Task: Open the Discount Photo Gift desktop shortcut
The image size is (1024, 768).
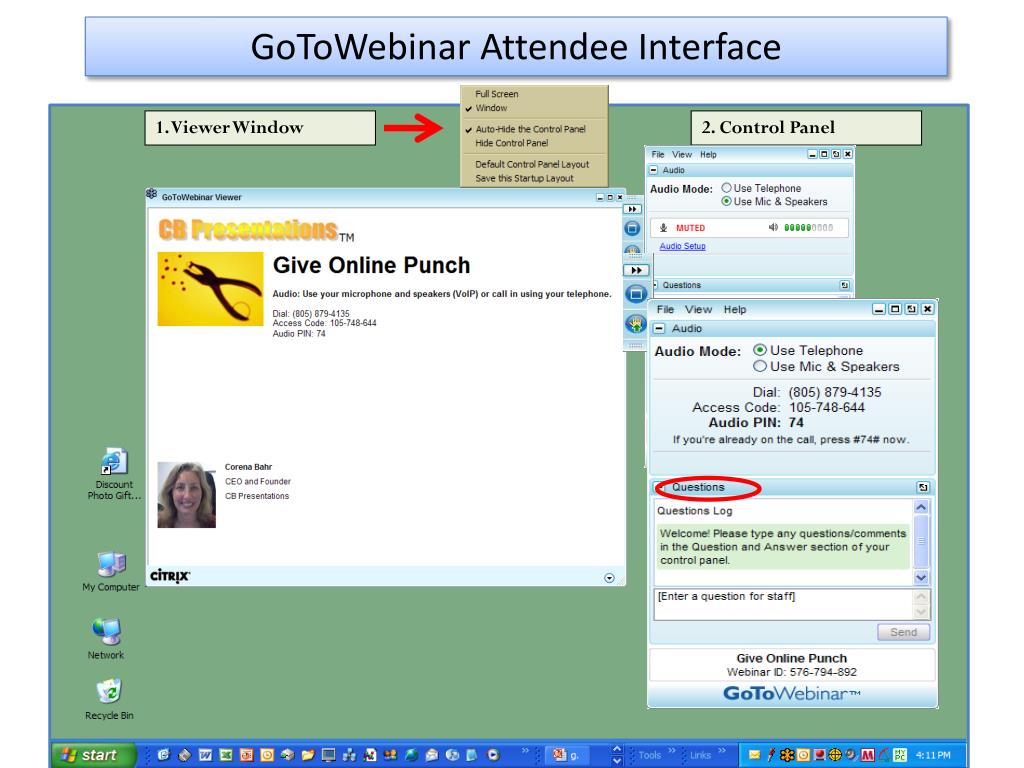Action: pos(114,474)
